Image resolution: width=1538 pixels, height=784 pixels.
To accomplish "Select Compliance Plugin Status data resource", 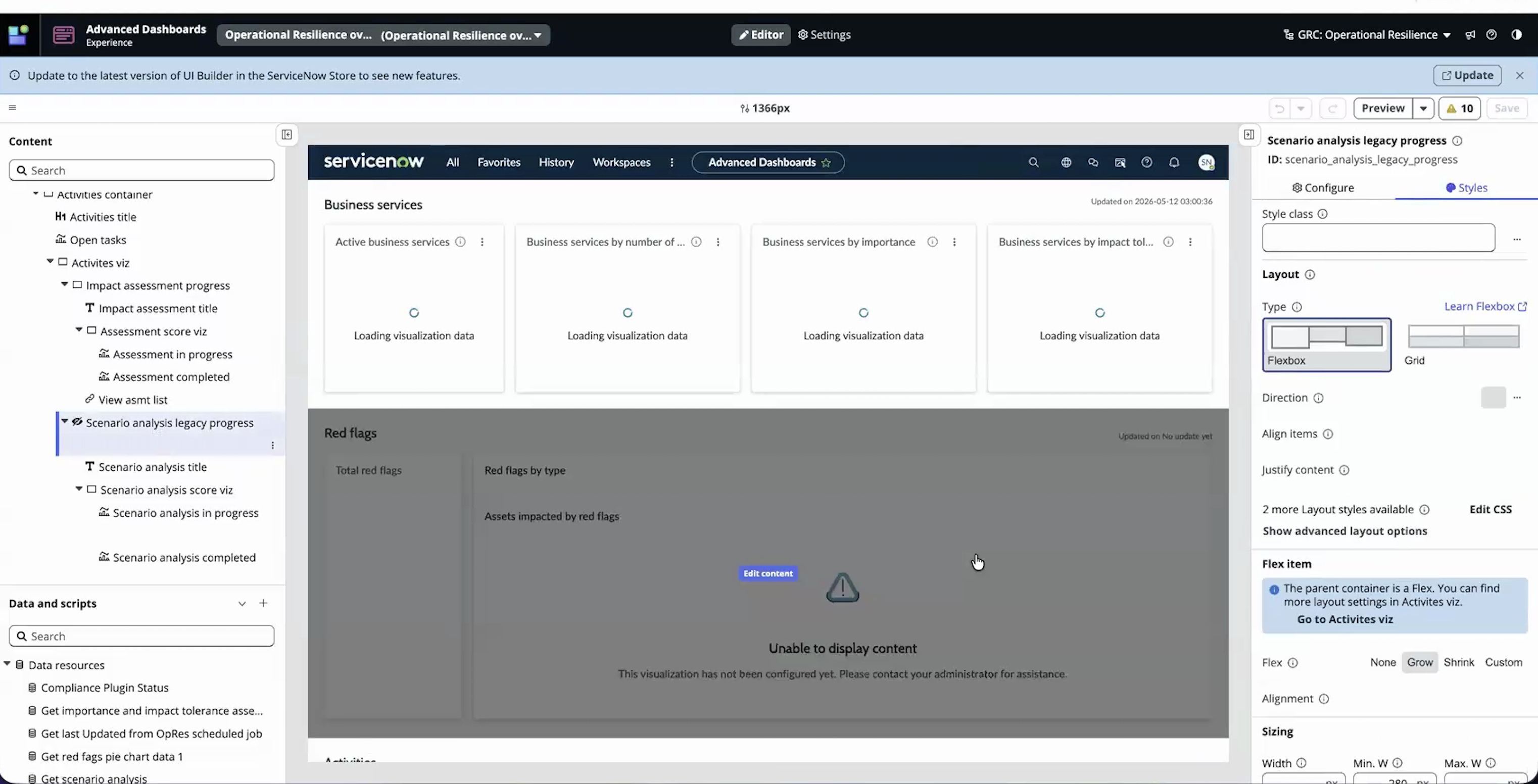I will (105, 688).
